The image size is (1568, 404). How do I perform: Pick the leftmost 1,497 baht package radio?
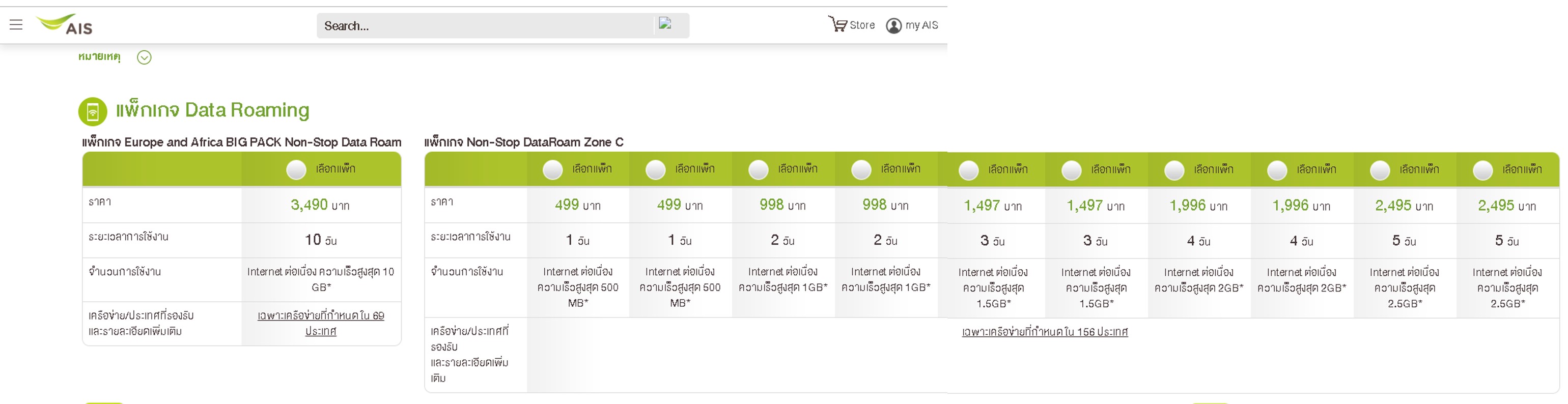968,170
